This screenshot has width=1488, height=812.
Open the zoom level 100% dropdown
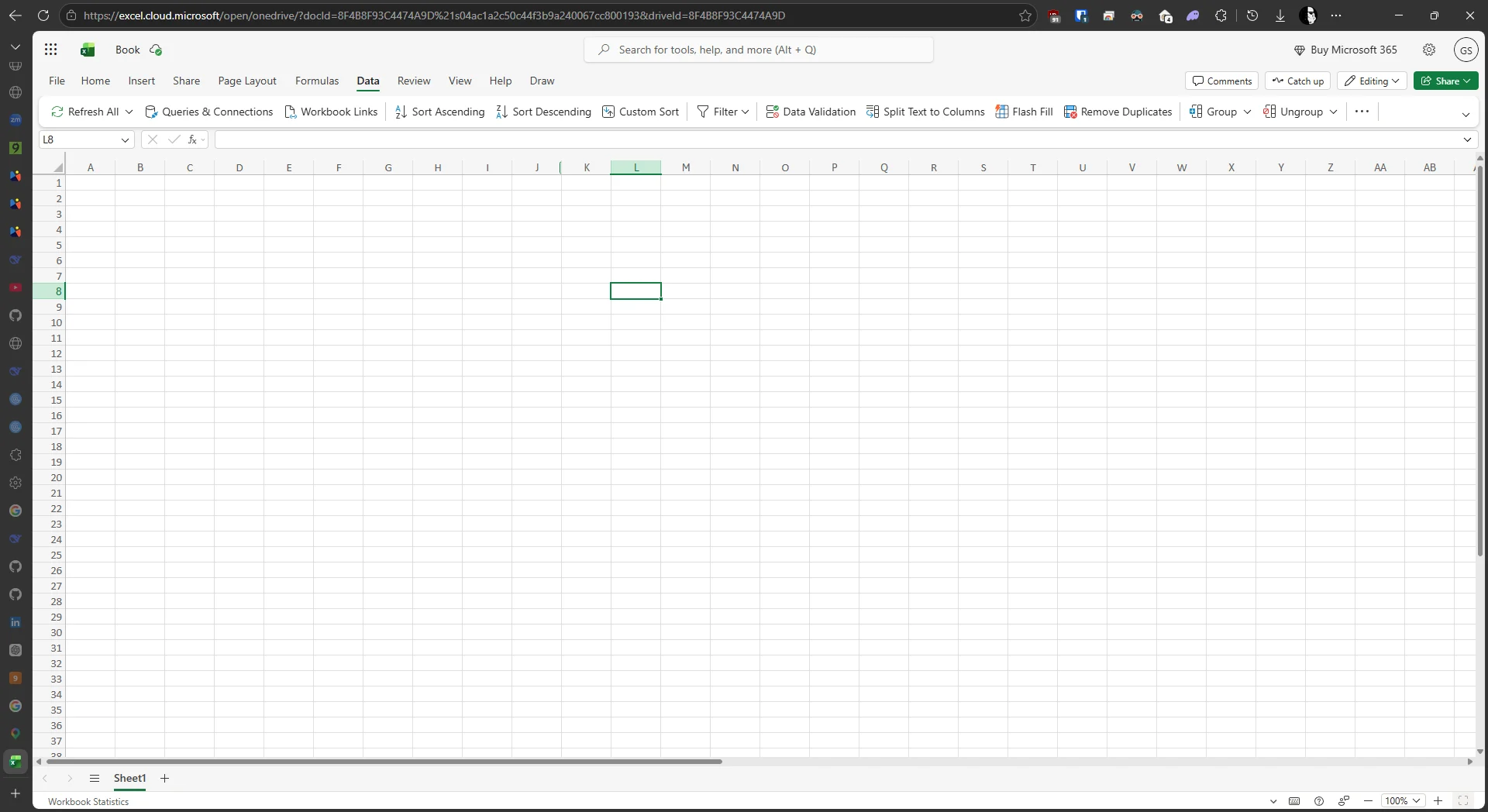tap(1403, 800)
